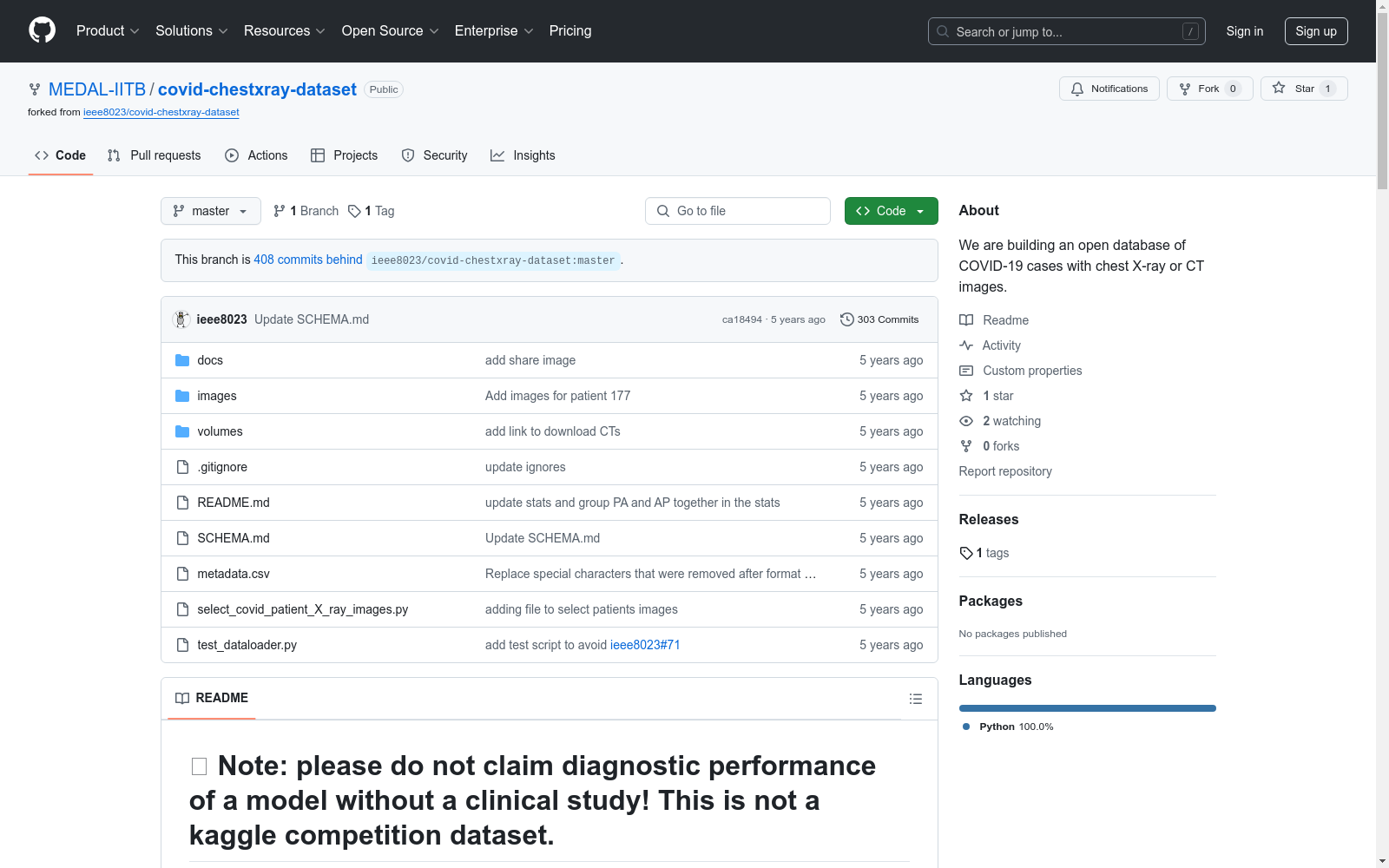Open the Pricing page
This screenshot has width=1389, height=868.
click(570, 30)
